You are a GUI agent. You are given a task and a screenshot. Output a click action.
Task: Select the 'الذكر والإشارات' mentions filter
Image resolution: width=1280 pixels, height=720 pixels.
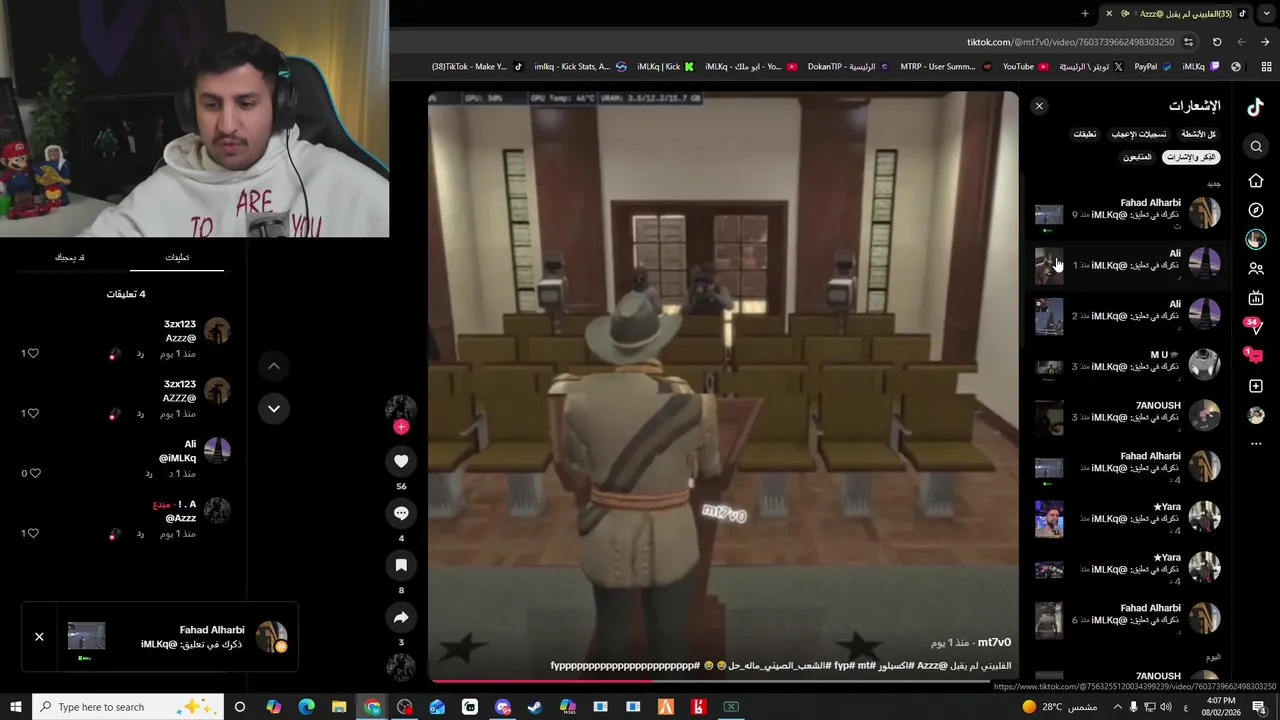1191,157
